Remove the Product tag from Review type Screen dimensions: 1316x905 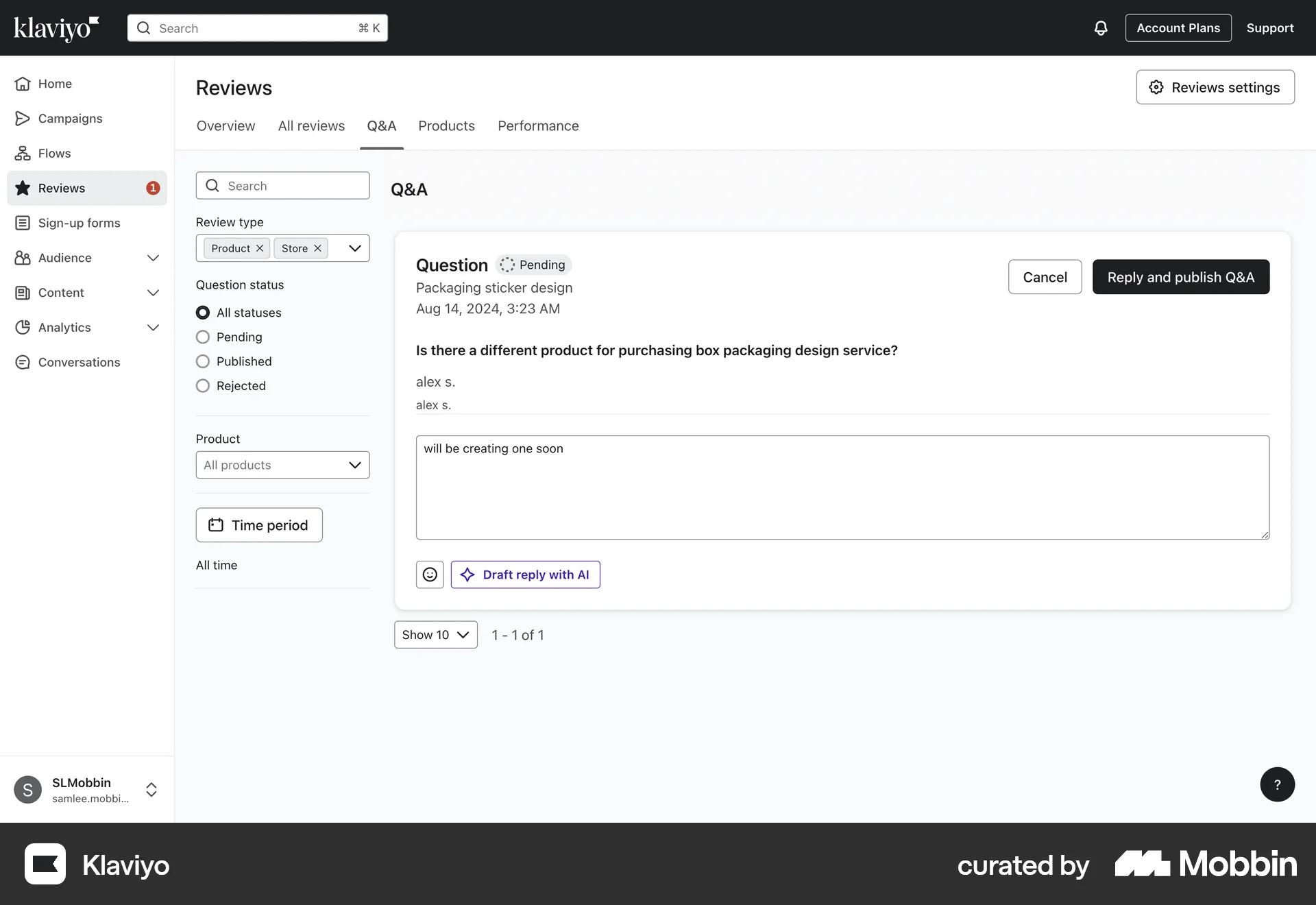pyautogui.click(x=260, y=248)
